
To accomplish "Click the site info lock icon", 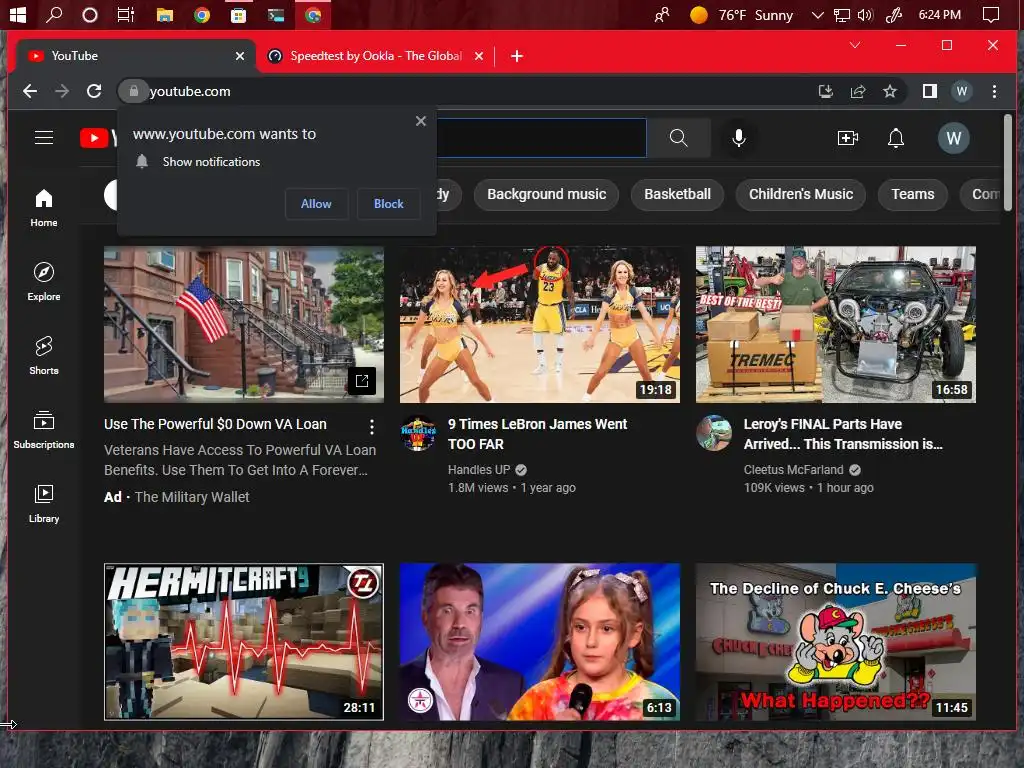I will tap(133, 91).
